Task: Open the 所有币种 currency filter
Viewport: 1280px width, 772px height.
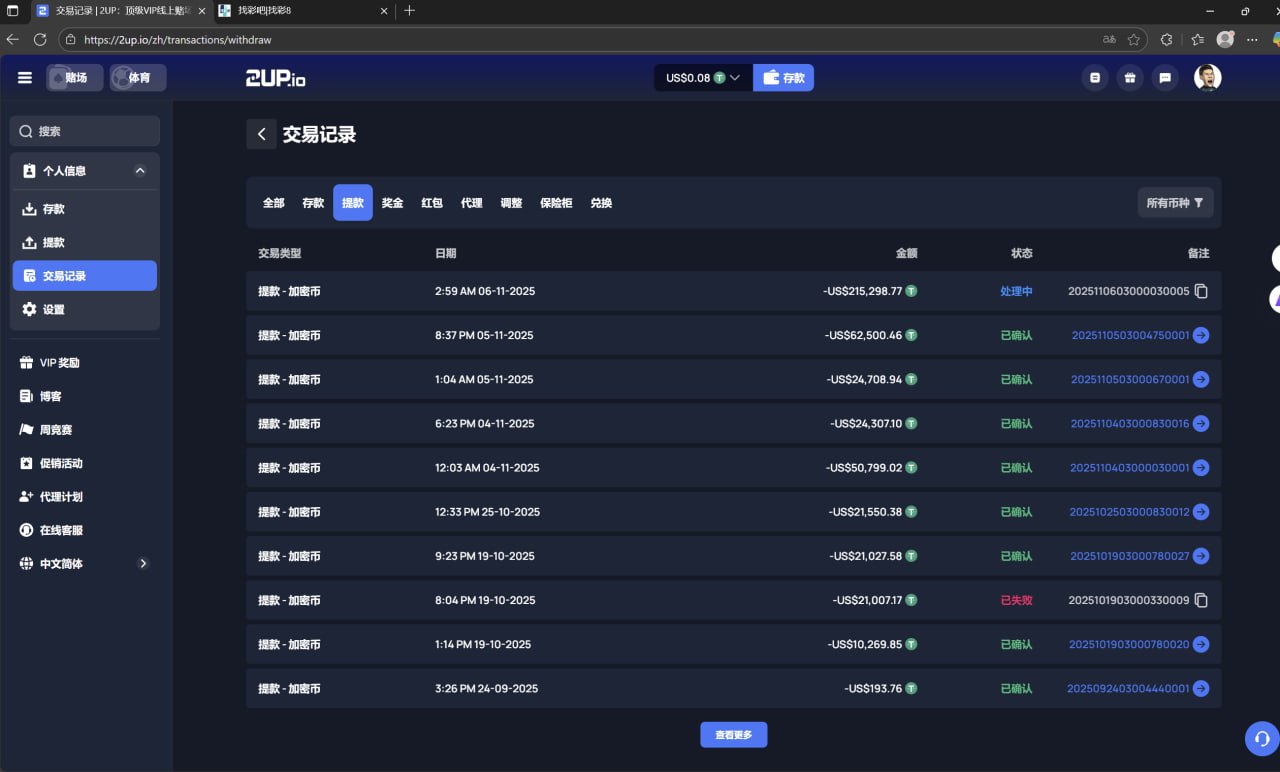Action: (x=1175, y=202)
